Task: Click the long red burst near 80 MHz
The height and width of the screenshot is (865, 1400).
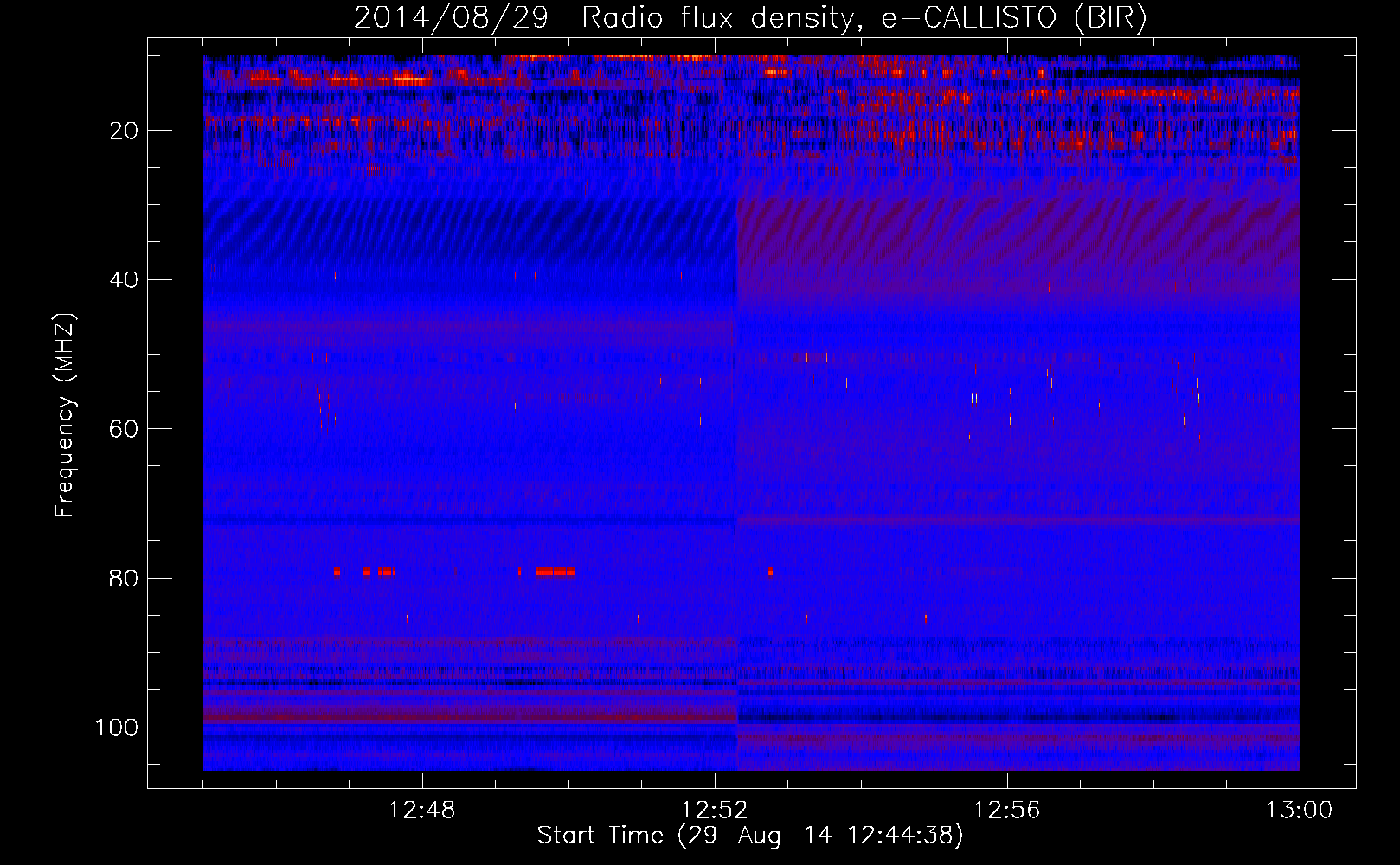Action: pos(555,572)
